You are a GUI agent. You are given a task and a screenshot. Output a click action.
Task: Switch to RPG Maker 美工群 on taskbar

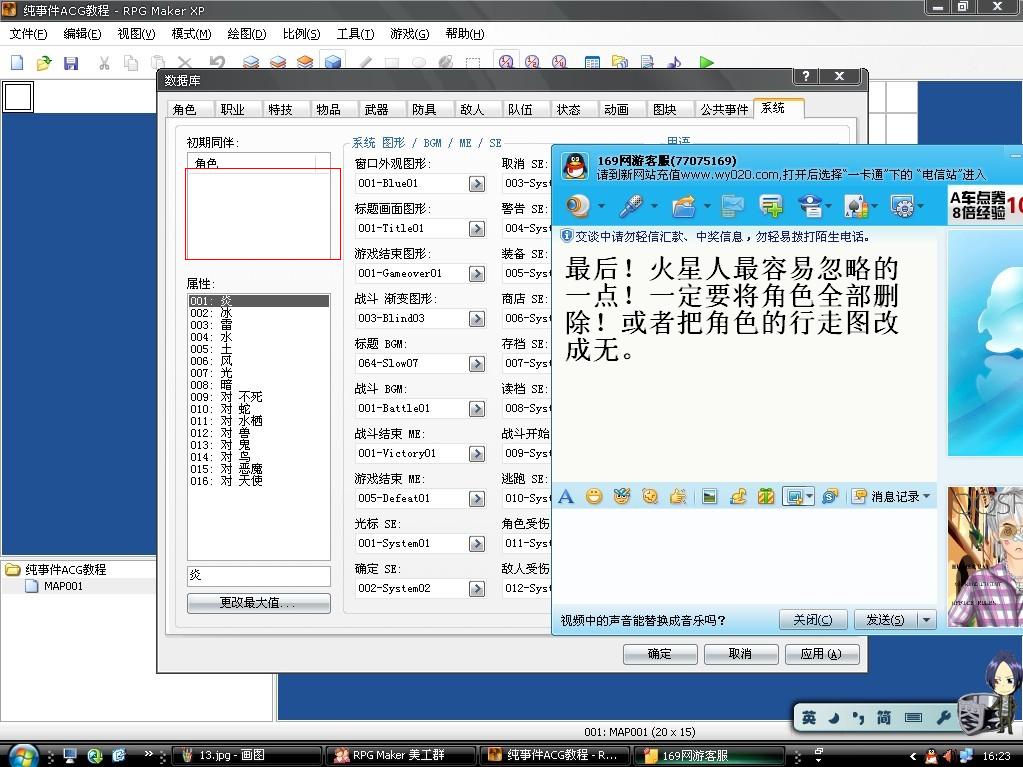pyautogui.click(x=400, y=755)
